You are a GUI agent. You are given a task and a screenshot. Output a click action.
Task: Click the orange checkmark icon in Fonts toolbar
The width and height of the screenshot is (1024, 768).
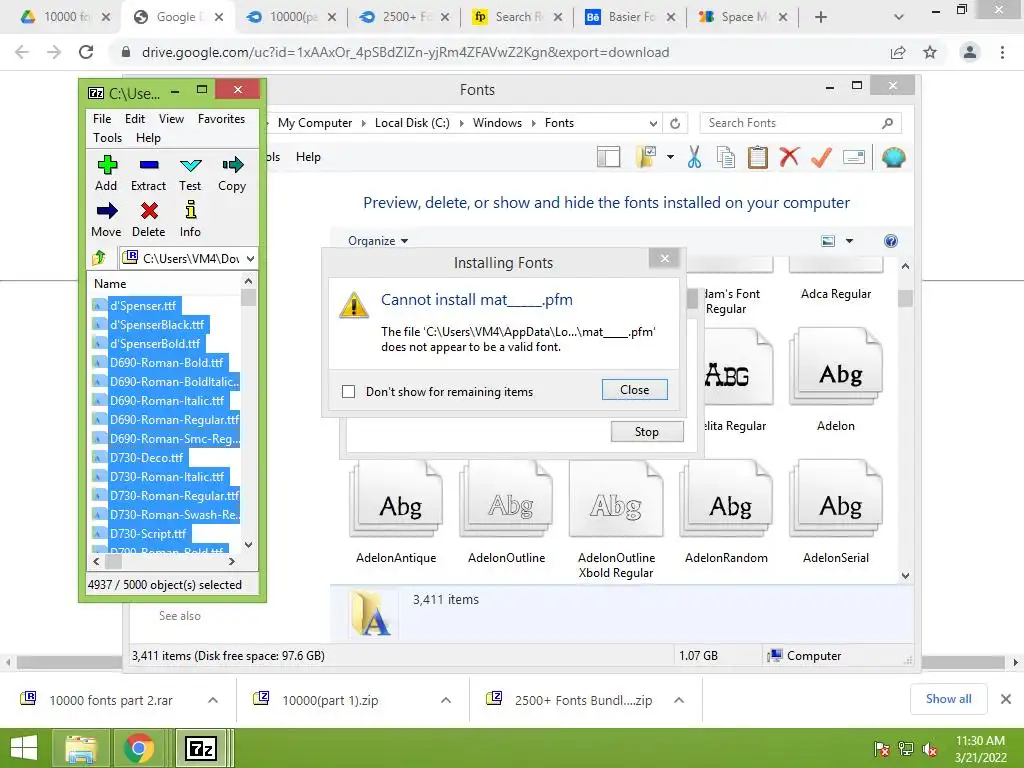pos(822,157)
